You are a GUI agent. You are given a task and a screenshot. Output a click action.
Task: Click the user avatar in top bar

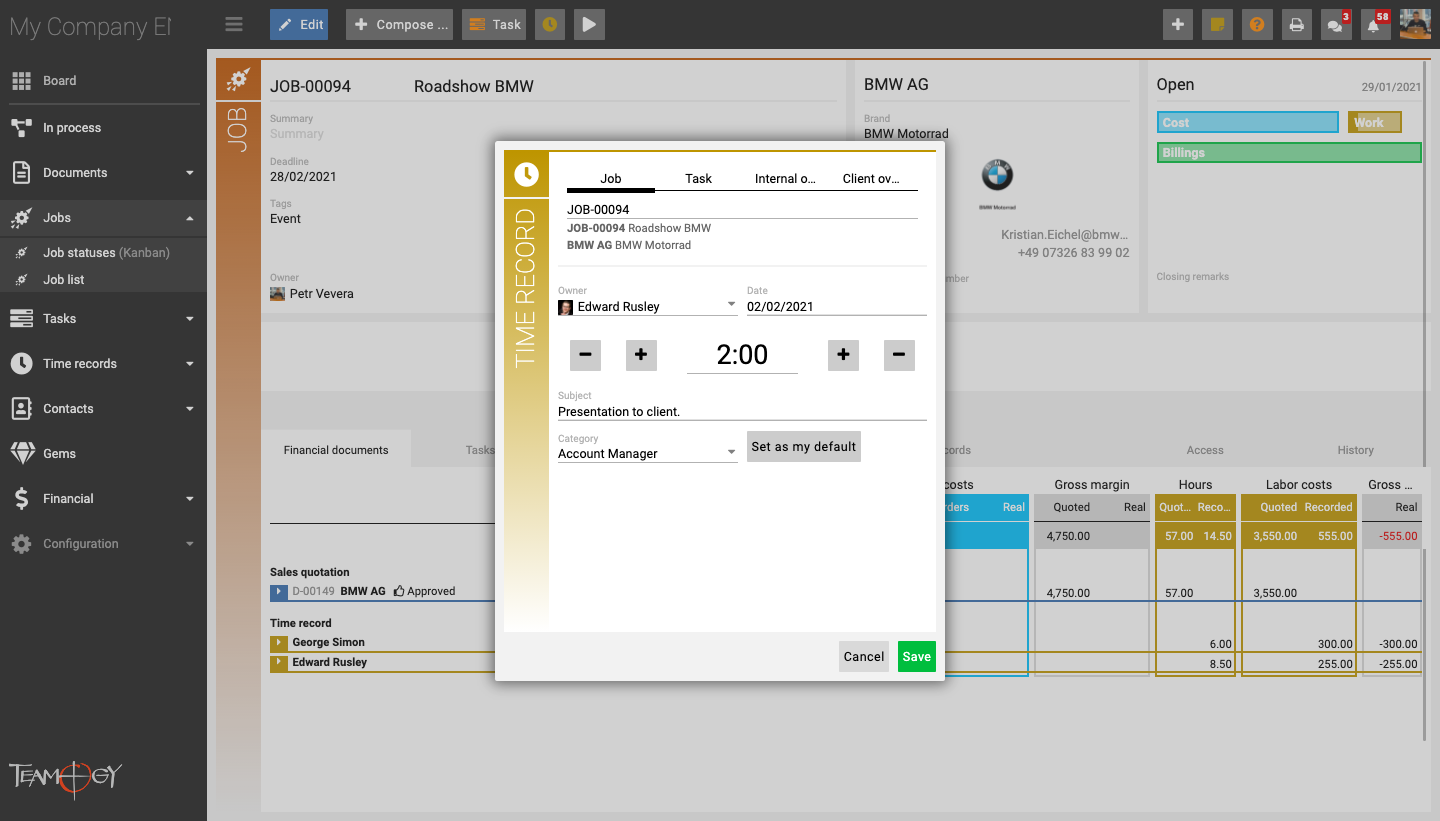[x=1415, y=24]
